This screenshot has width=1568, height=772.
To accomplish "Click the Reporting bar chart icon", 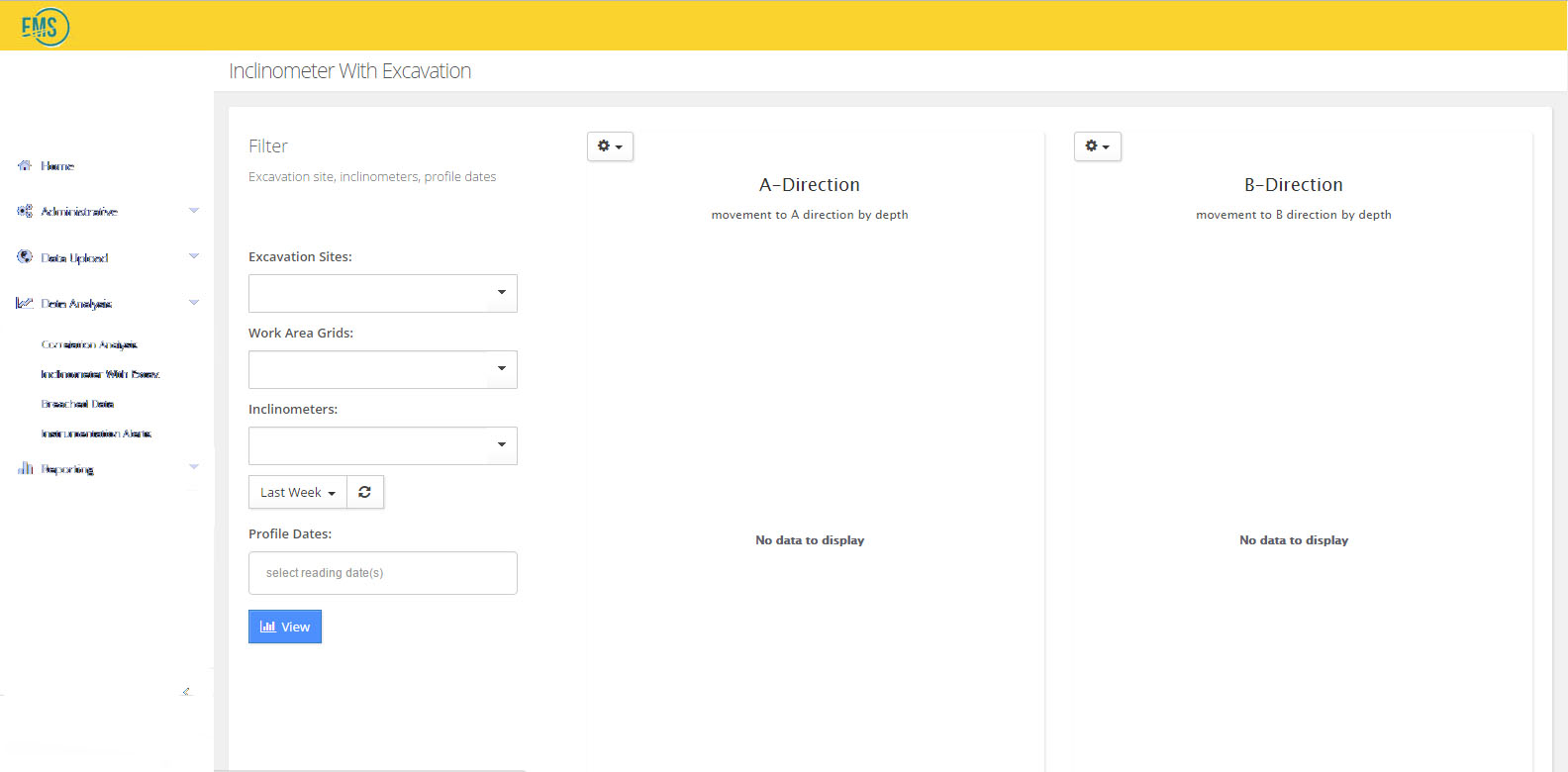I will point(26,468).
